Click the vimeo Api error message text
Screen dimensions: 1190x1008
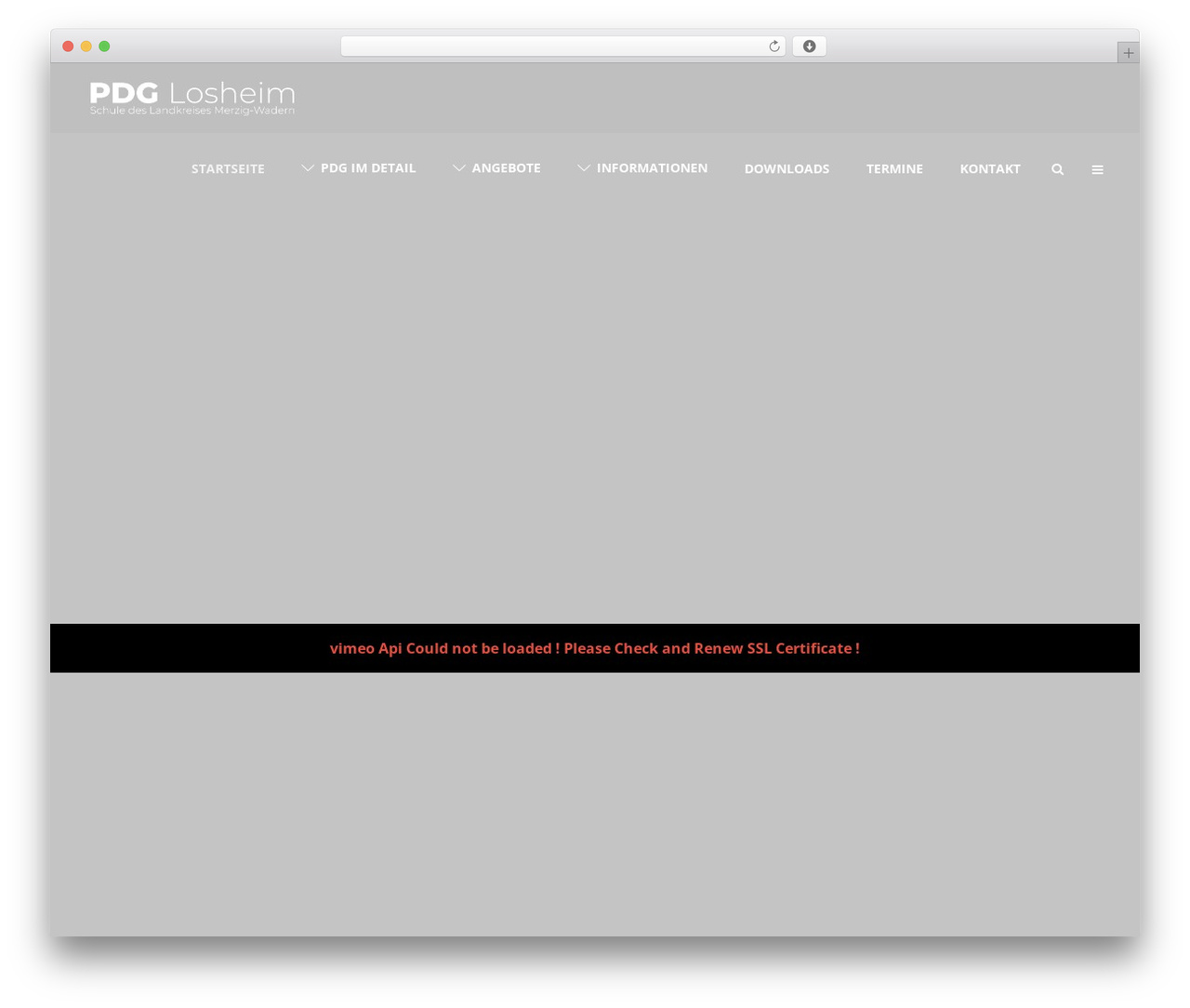click(x=595, y=648)
